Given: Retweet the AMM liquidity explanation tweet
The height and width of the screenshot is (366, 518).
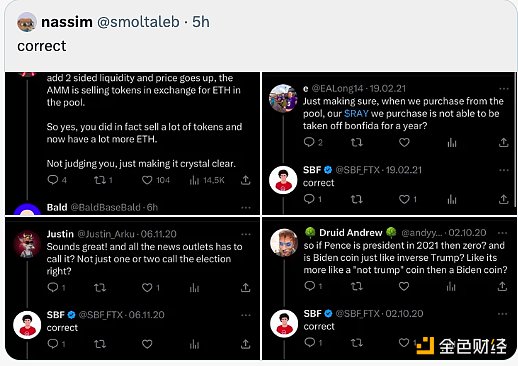Looking at the screenshot, I should (x=100, y=180).
